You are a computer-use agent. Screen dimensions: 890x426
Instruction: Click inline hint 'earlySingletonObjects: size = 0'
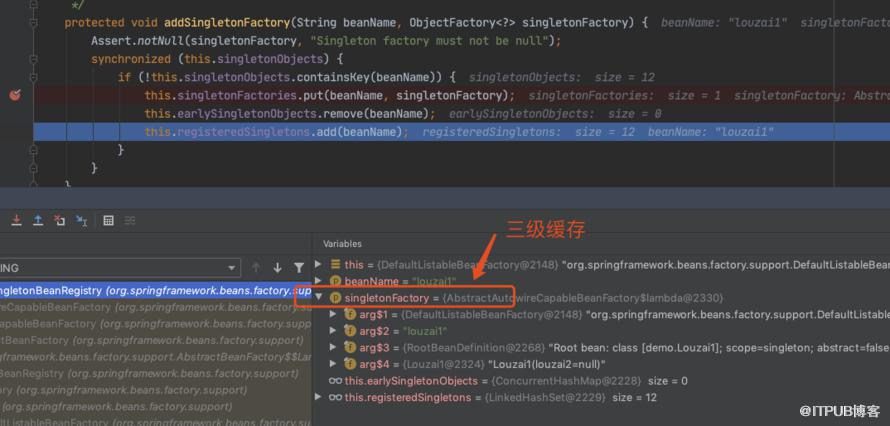click(x=555, y=113)
